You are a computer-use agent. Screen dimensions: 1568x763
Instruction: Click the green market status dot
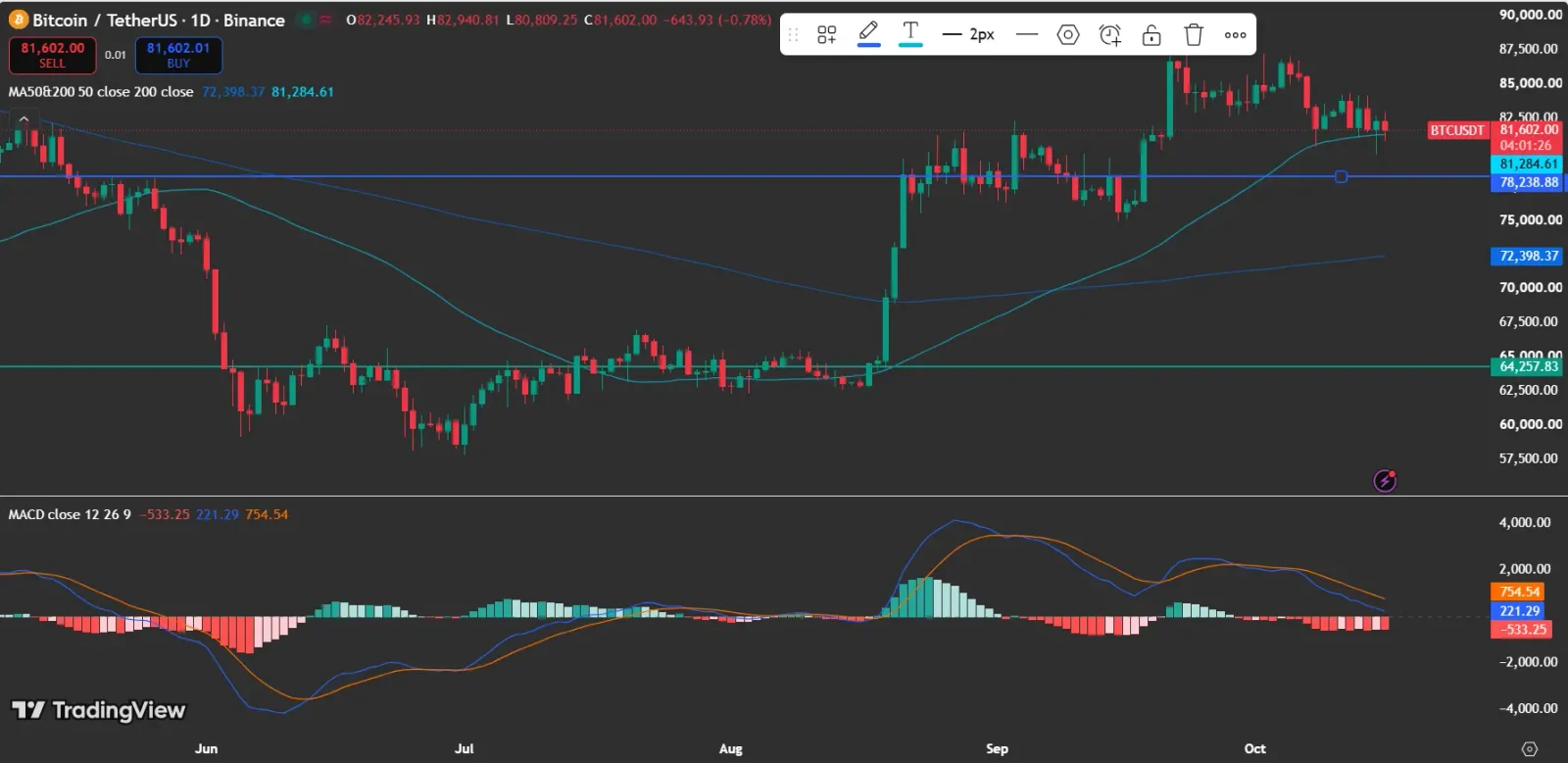click(307, 20)
